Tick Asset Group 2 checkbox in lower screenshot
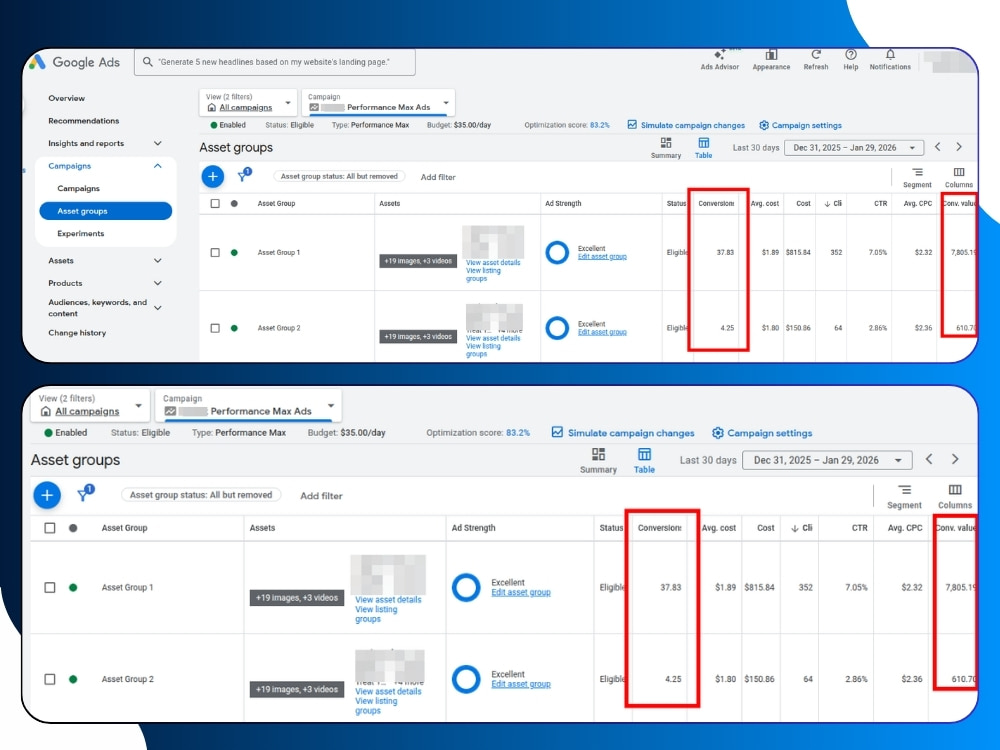 pyautogui.click(x=50, y=679)
